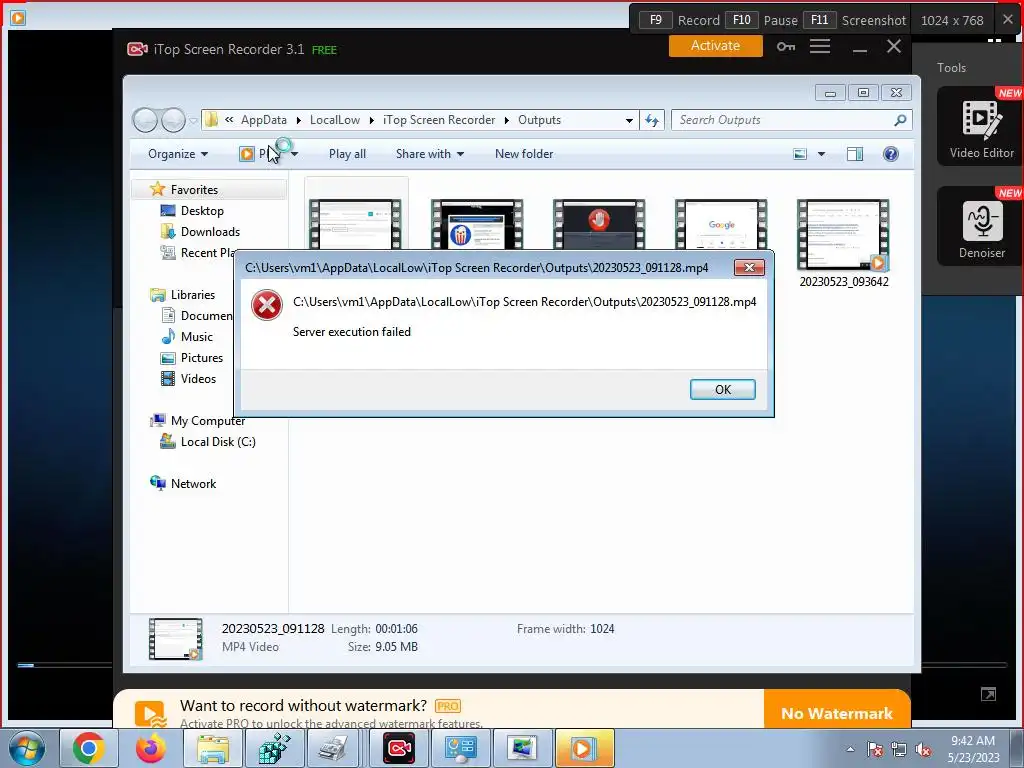The image size is (1024, 768).
Task: Select AppData in the address path
Action: click(263, 120)
